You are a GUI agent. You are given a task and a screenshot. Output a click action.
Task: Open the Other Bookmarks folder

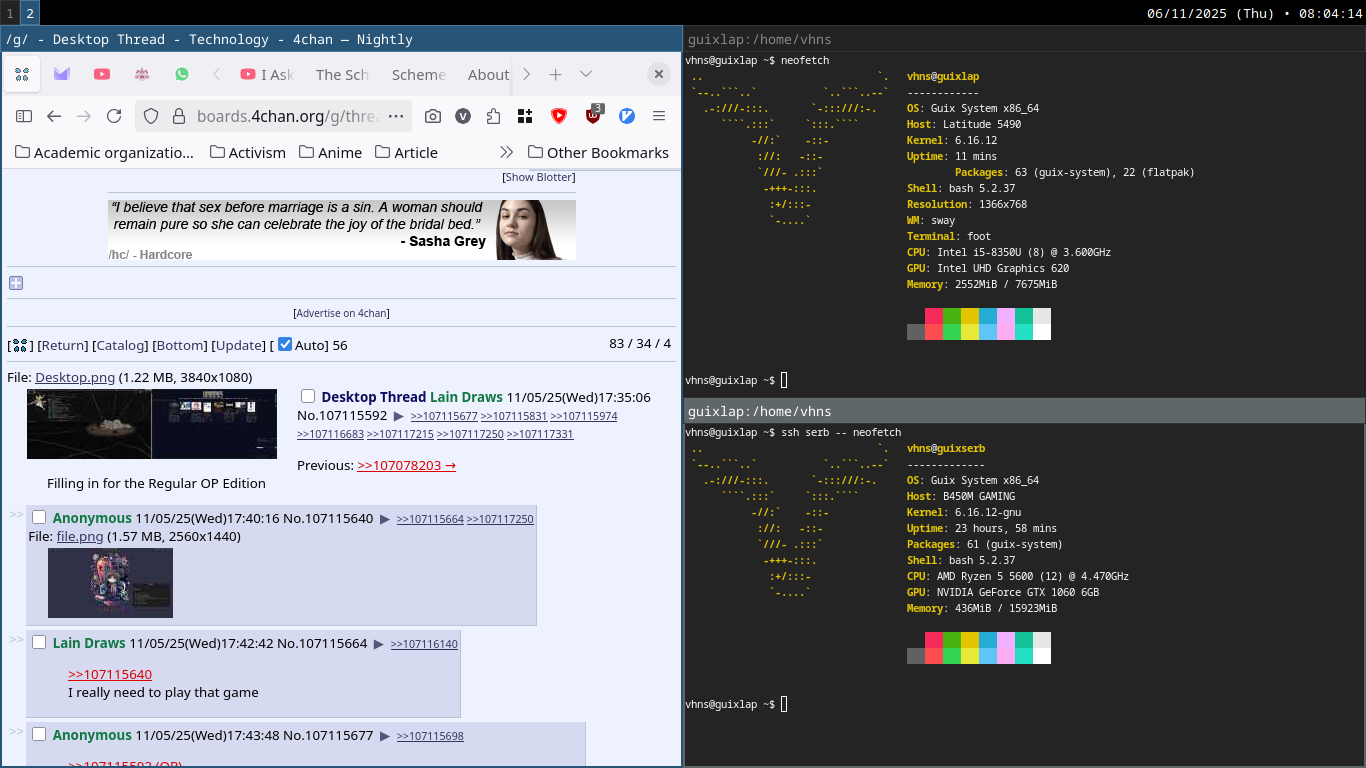(598, 152)
